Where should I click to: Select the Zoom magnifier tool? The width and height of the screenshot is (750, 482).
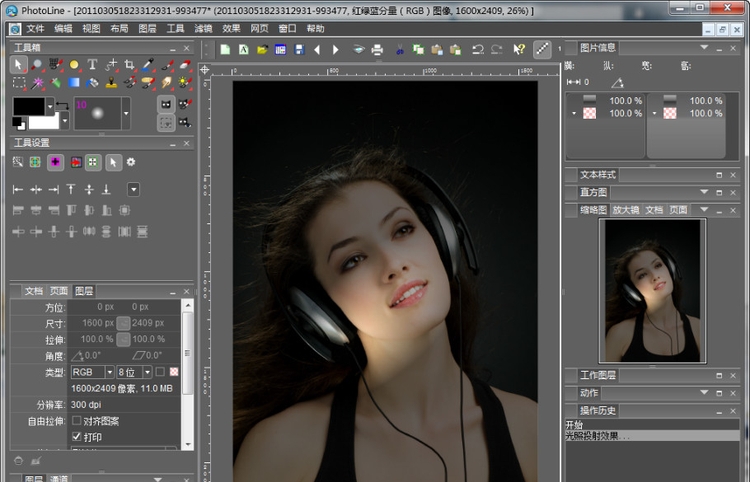click(x=37, y=65)
